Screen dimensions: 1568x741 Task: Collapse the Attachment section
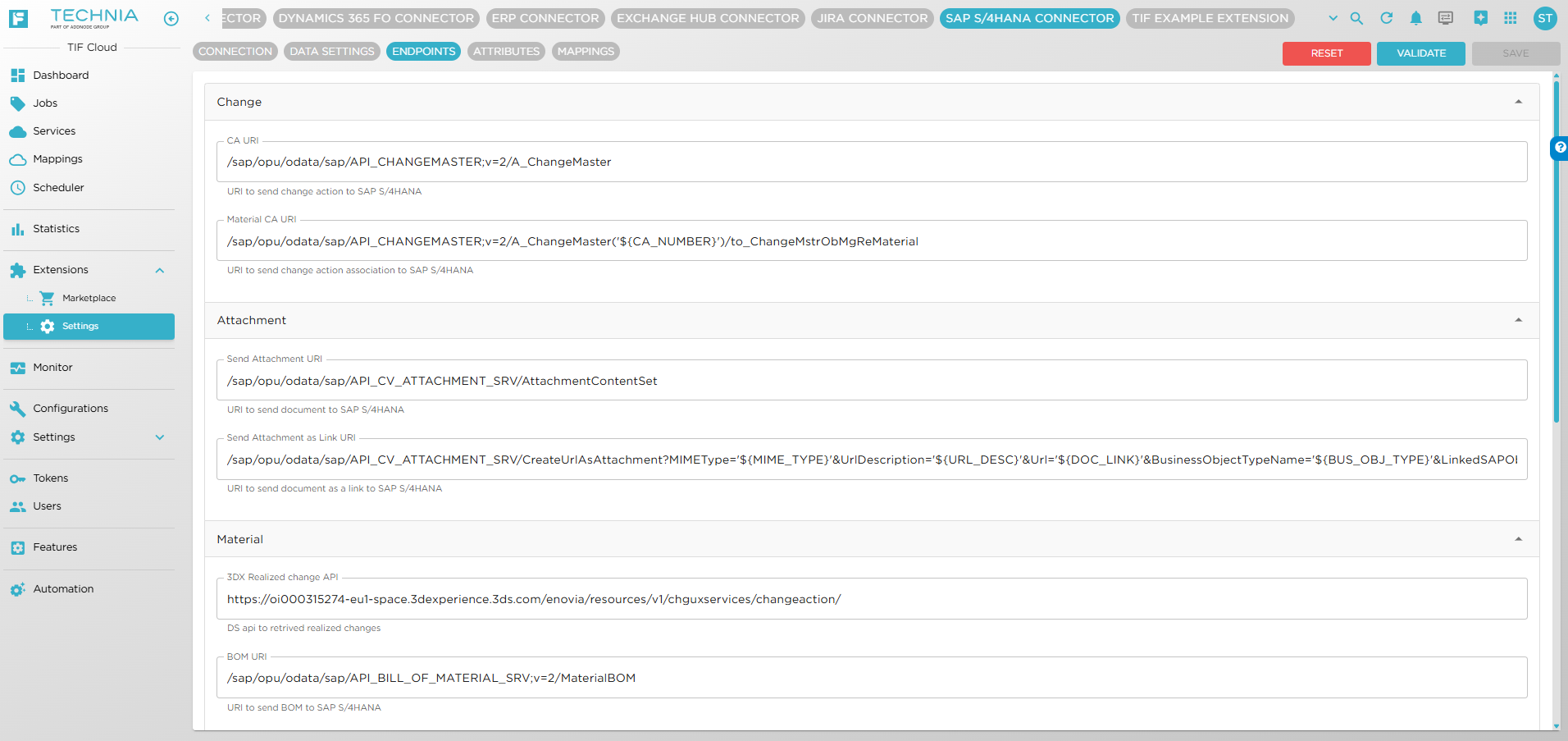pyautogui.click(x=1518, y=320)
